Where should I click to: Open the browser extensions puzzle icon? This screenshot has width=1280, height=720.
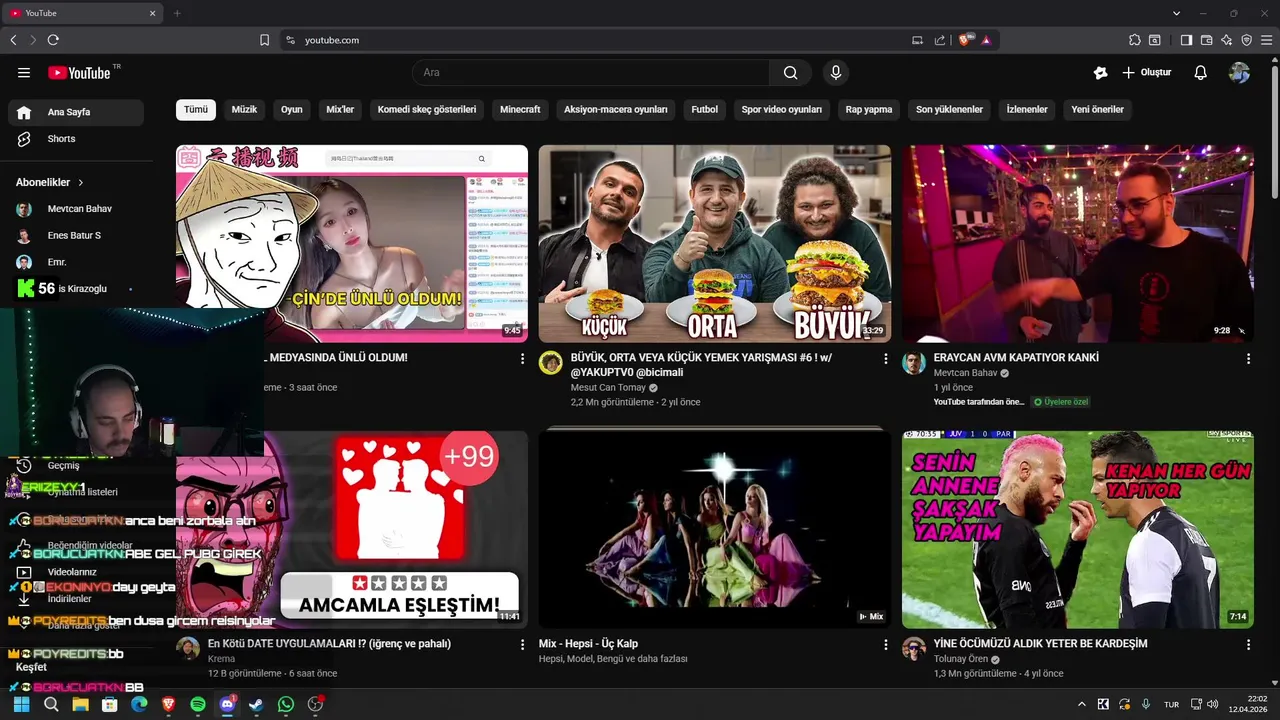1134,40
